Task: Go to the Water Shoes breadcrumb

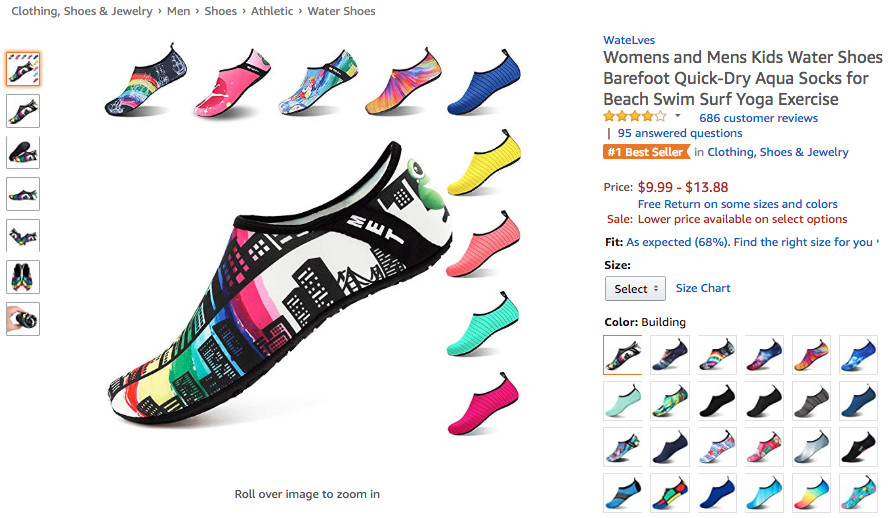Action: point(342,11)
